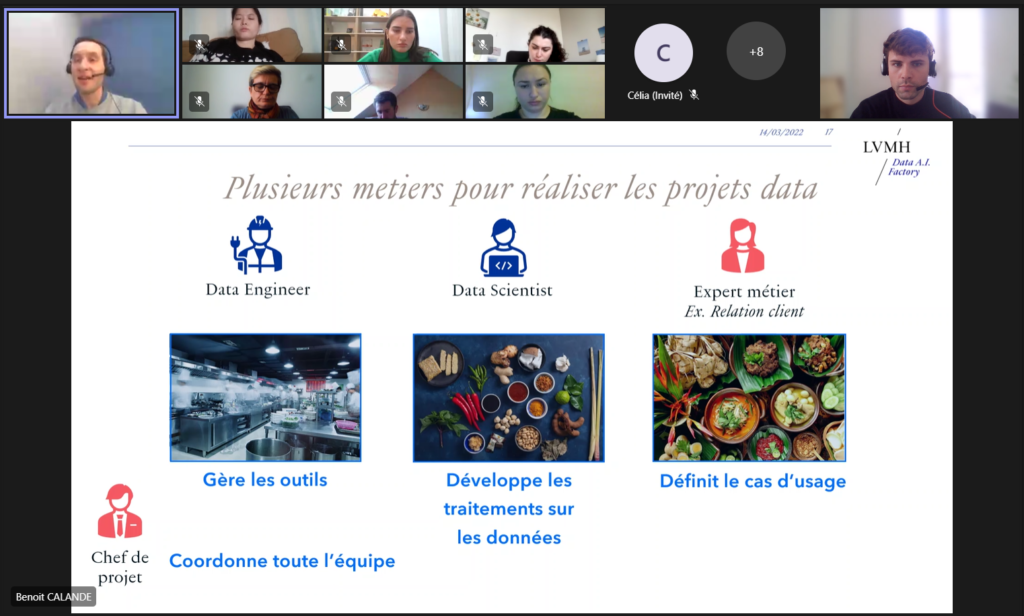Click the "Gère les outils" caption
1024x616 pixels.
(x=265, y=480)
